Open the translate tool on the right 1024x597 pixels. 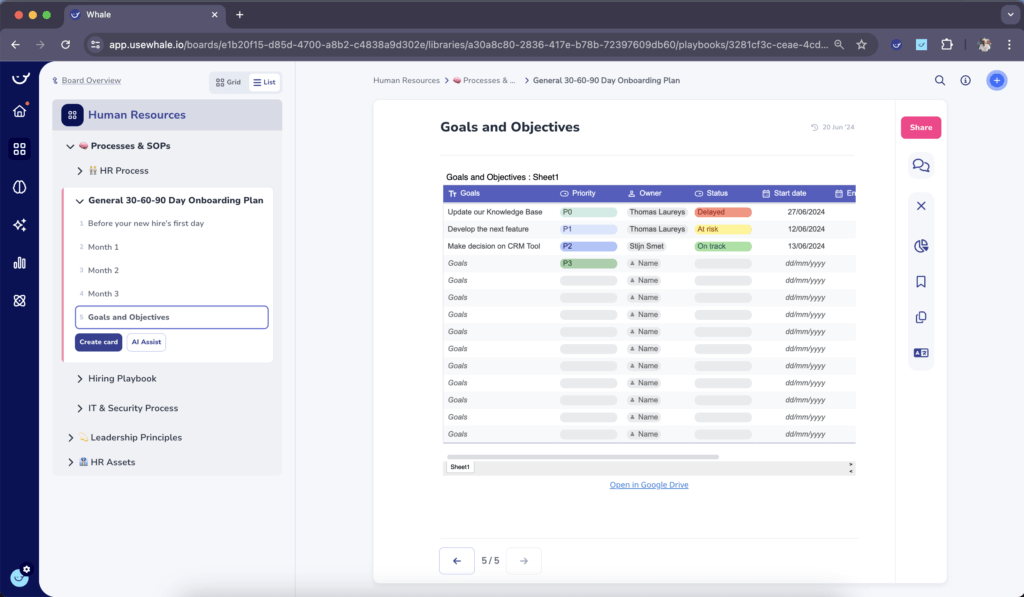point(920,352)
